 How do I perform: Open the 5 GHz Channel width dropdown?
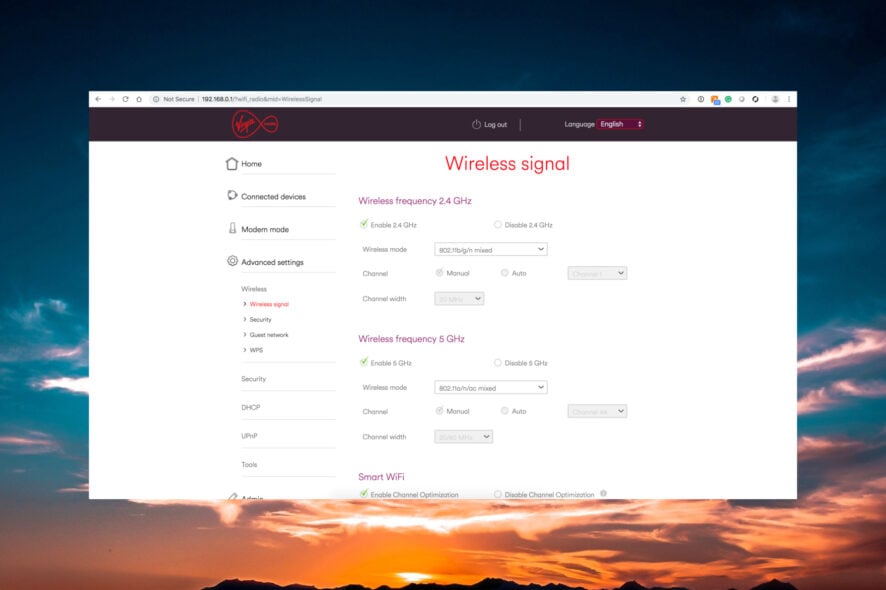[x=462, y=436]
